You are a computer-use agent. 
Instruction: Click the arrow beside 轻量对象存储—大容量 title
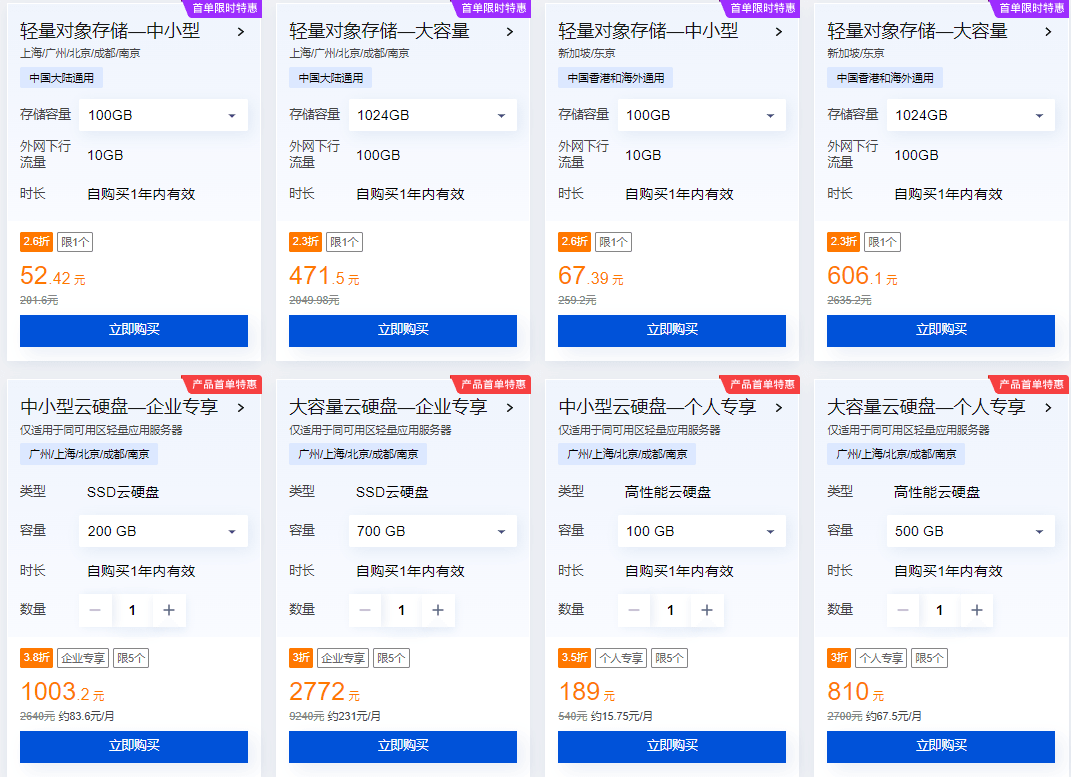(510, 32)
